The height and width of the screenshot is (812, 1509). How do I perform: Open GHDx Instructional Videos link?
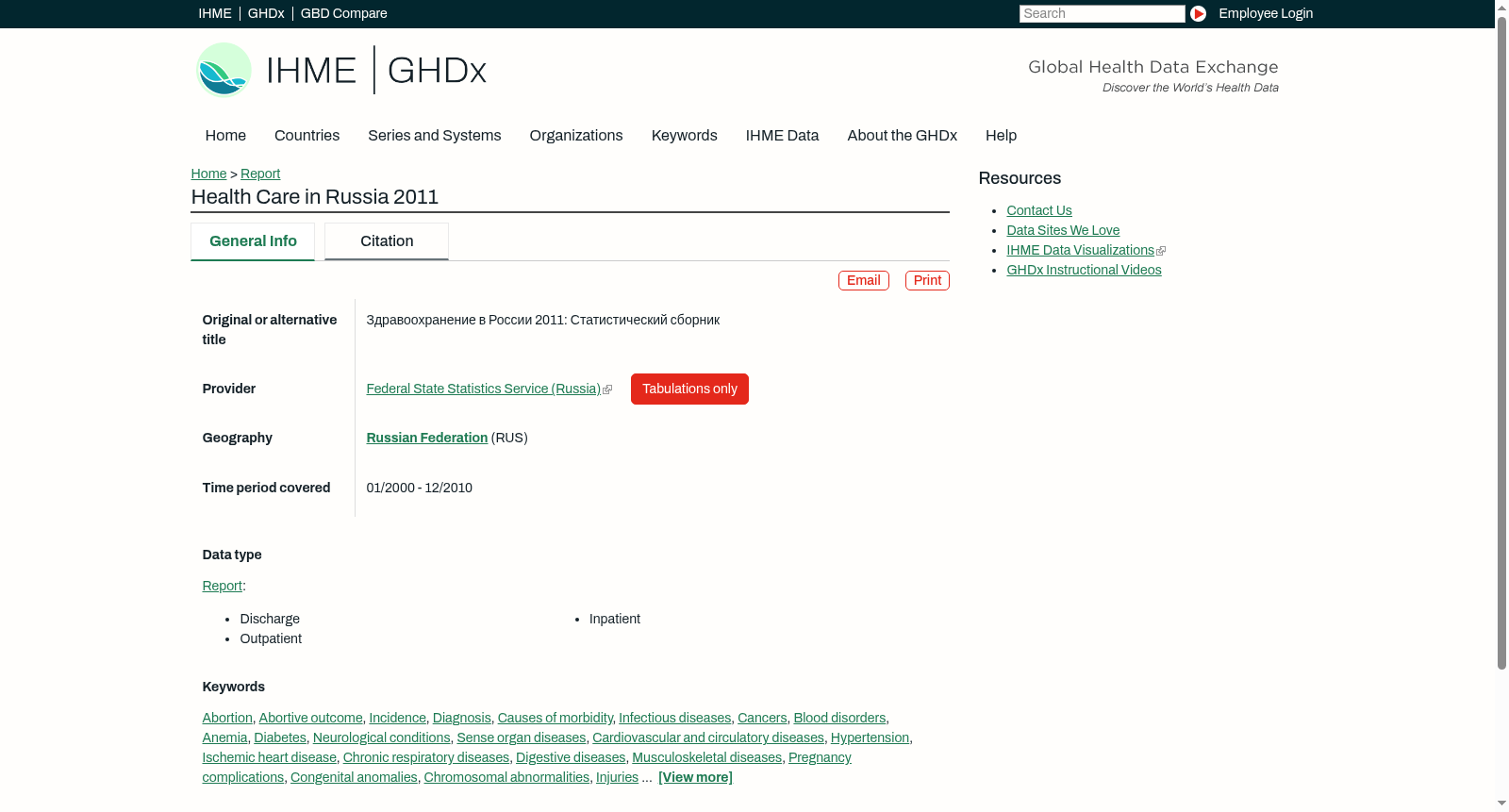coord(1084,270)
